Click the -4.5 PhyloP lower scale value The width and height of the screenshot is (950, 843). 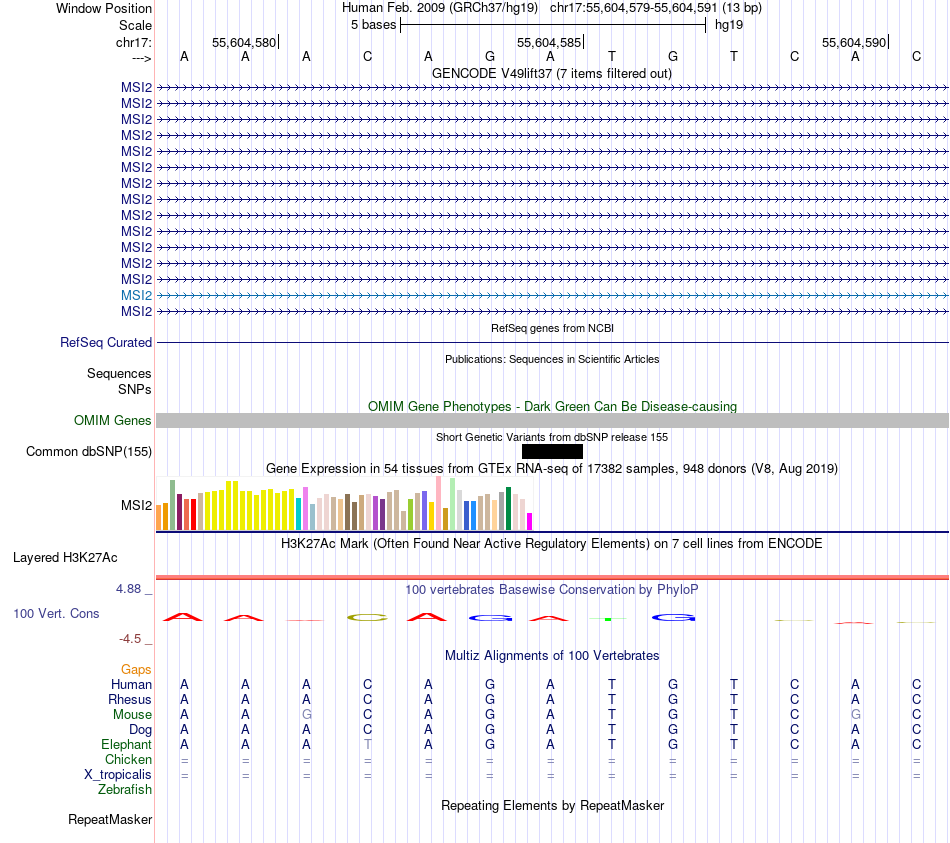pyautogui.click(x=130, y=639)
